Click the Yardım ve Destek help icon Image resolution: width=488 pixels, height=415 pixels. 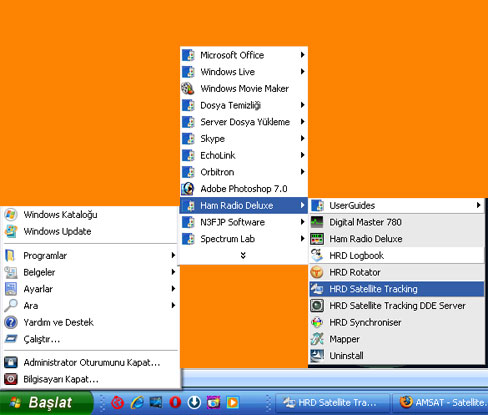pyautogui.click(x=11, y=322)
